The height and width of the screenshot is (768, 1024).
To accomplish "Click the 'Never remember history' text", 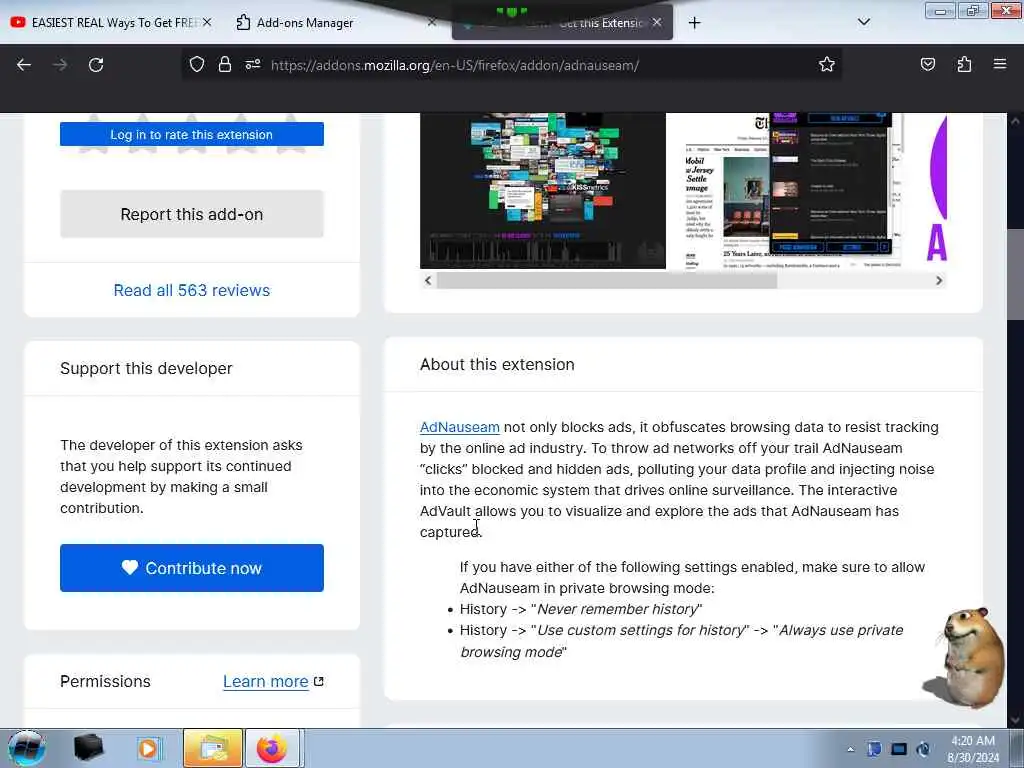I will tap(617, 609).
